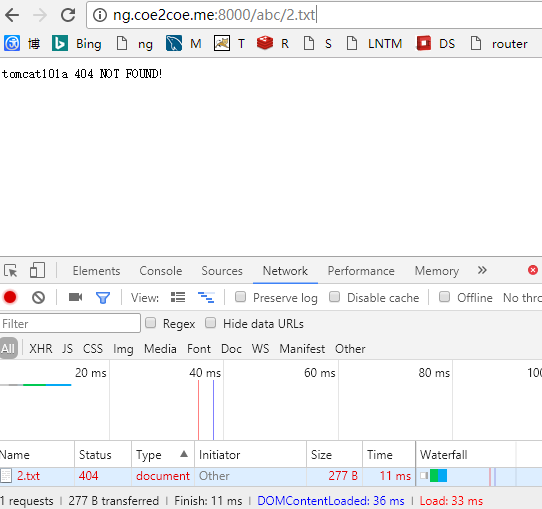Enable the Regex filter checkbox

[x=150, y=323]
